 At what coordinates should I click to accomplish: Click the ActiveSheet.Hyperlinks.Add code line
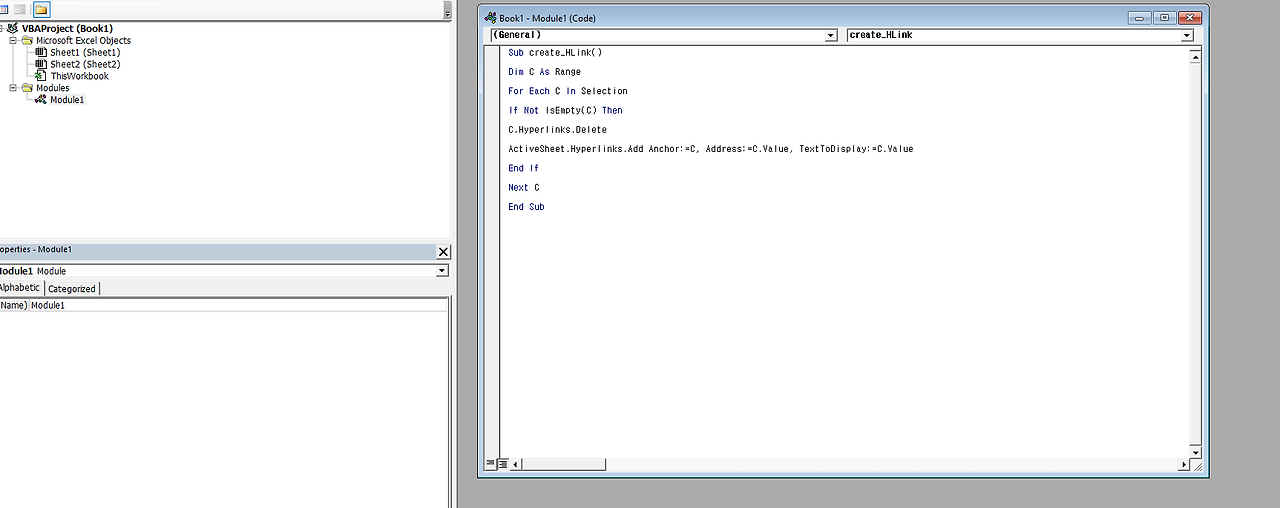(x=711, y=149)
